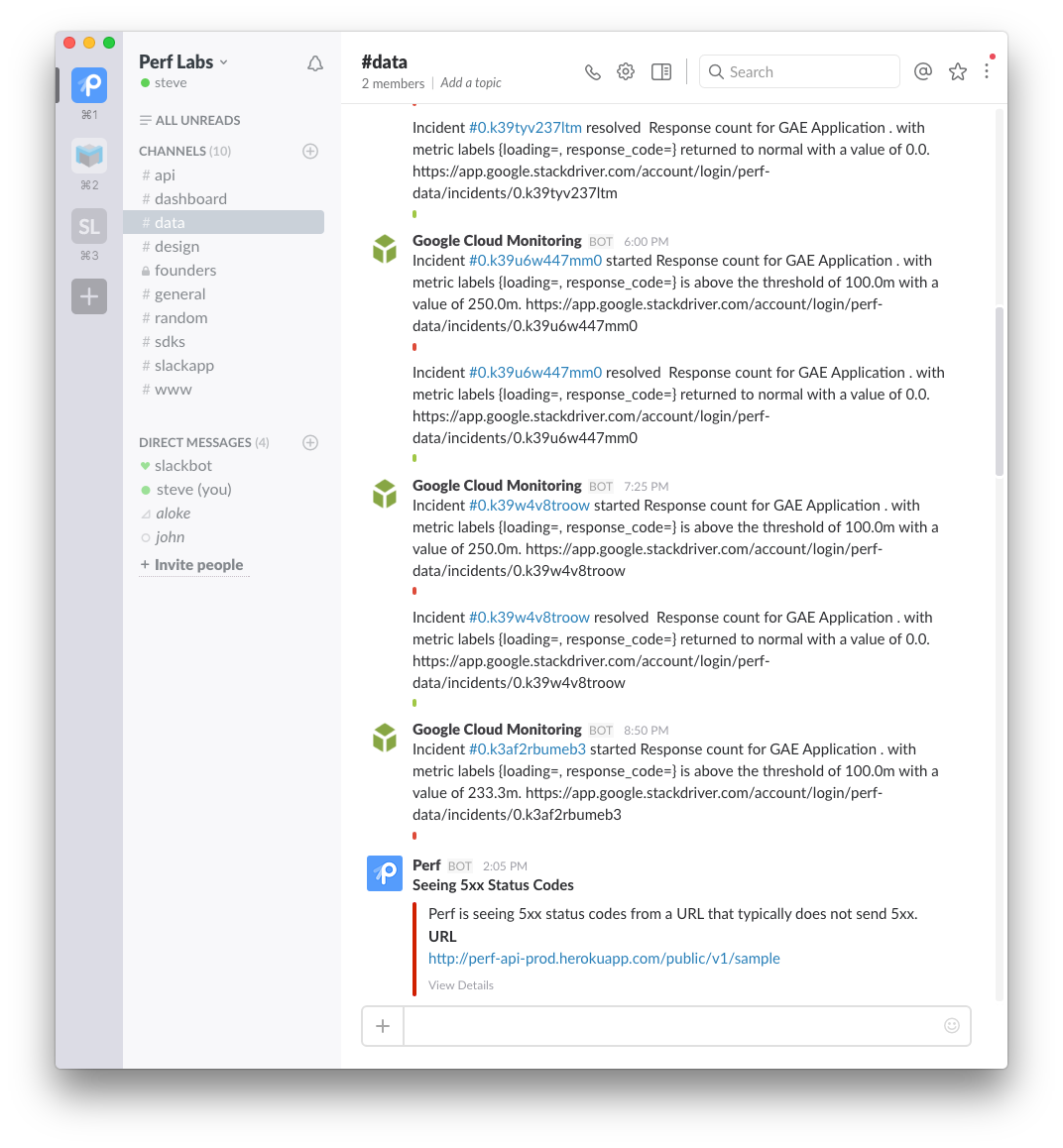
Task: Add a channel via Channels plus icon
Action: [x=310, y=151]
